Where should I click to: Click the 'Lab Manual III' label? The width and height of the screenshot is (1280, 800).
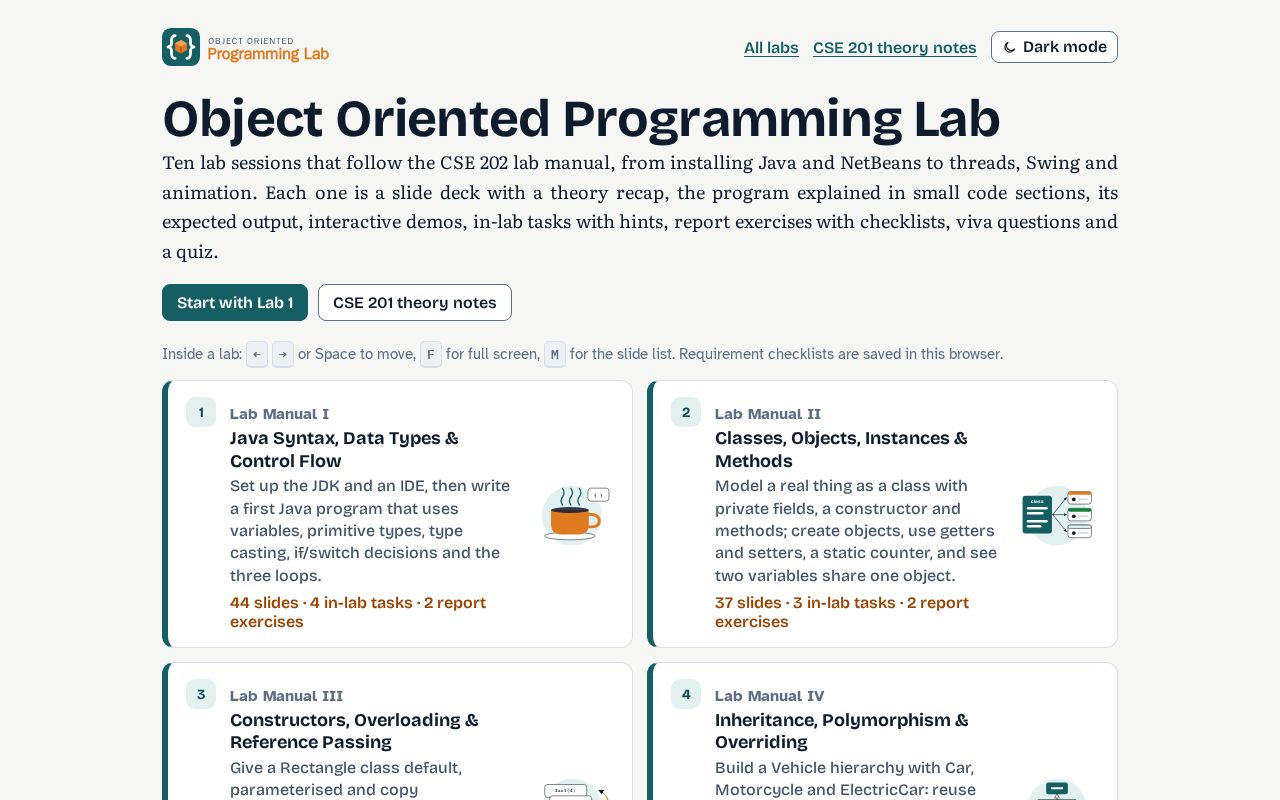click(286, 696)
